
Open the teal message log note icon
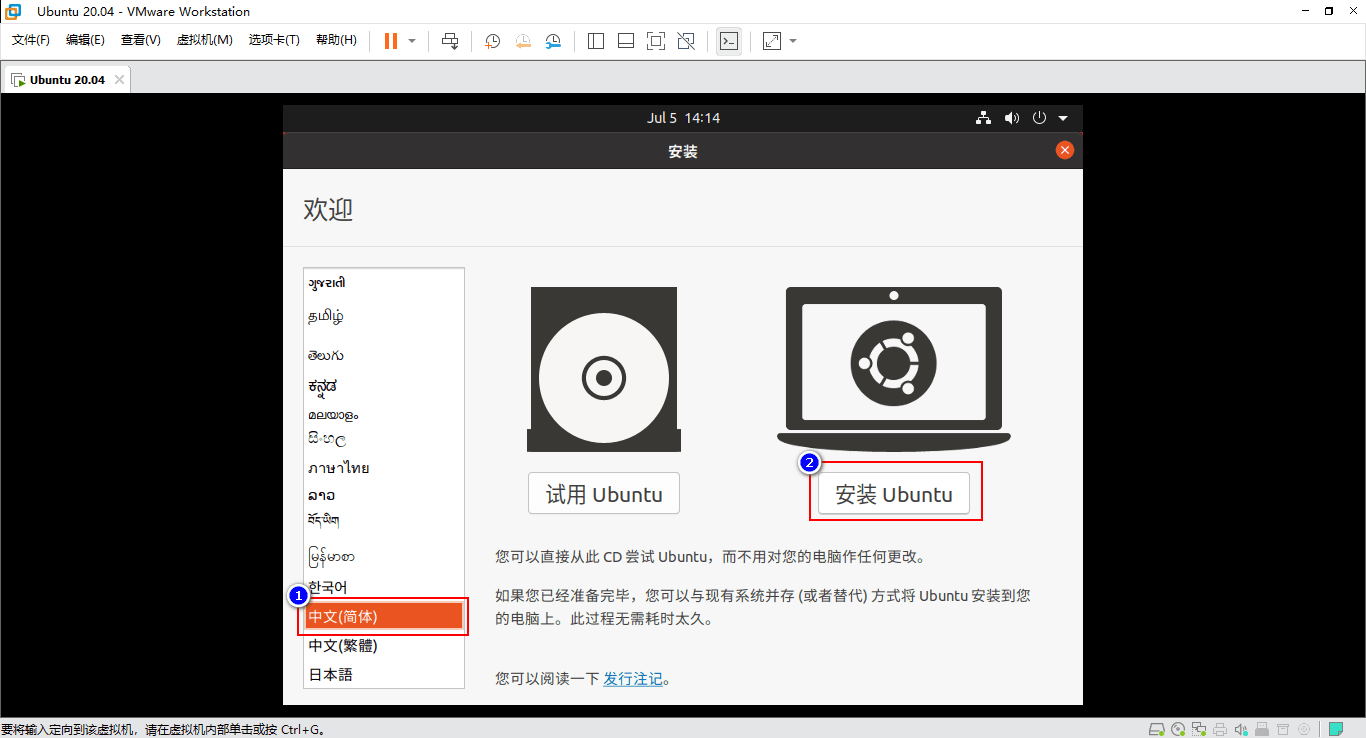(x=1336, y=729)
